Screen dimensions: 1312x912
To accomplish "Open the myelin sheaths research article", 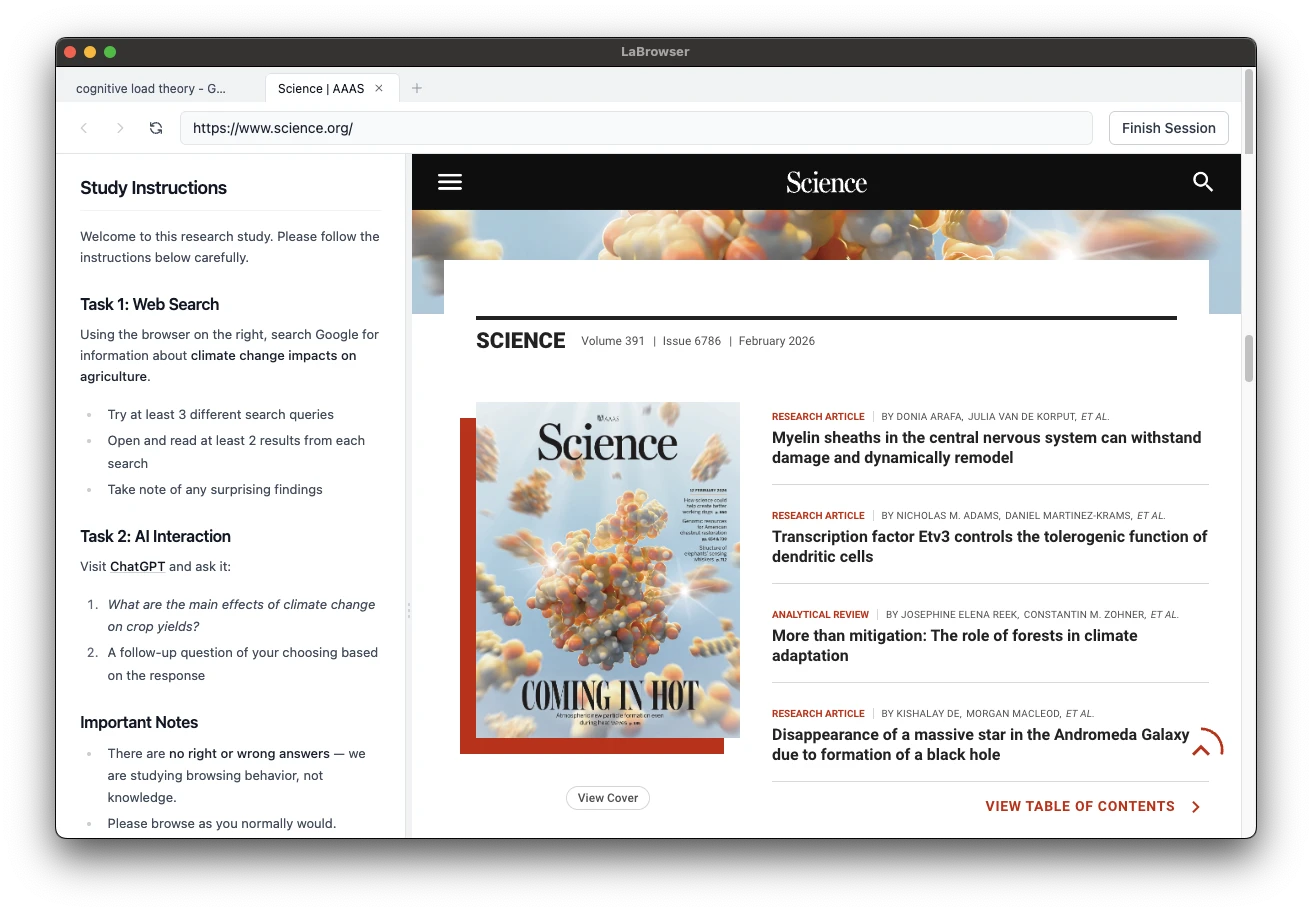I will click(x=986, y=447).
